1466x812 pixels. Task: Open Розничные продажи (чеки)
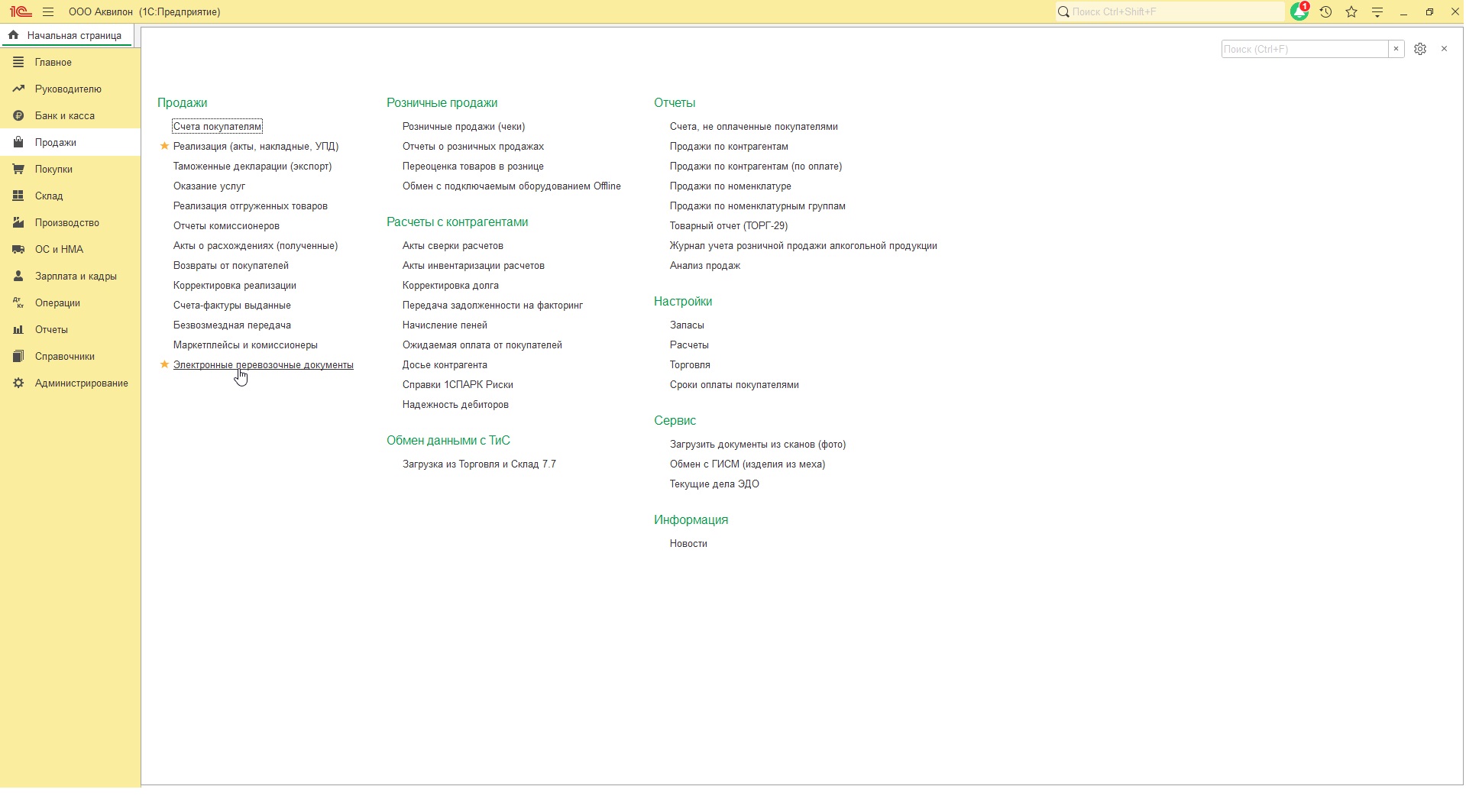(x=464, y=126)
